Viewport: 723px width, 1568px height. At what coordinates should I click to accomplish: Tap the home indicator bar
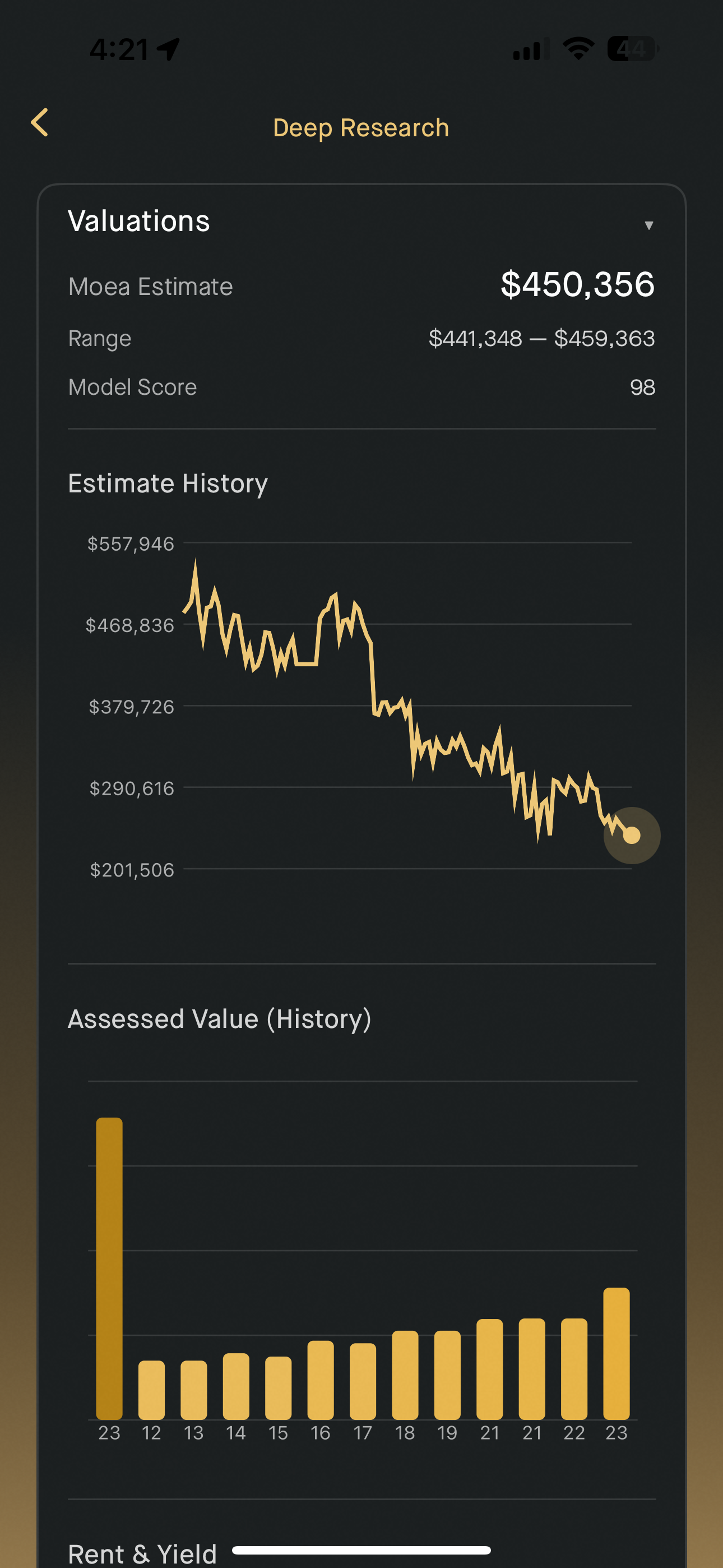(x=361, y=1549)
